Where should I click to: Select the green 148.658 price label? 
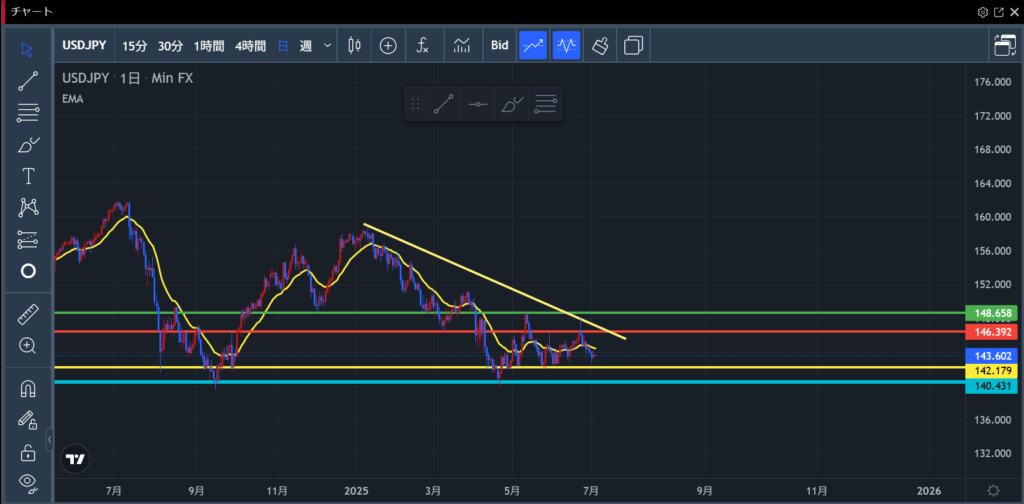coord(993,313)
